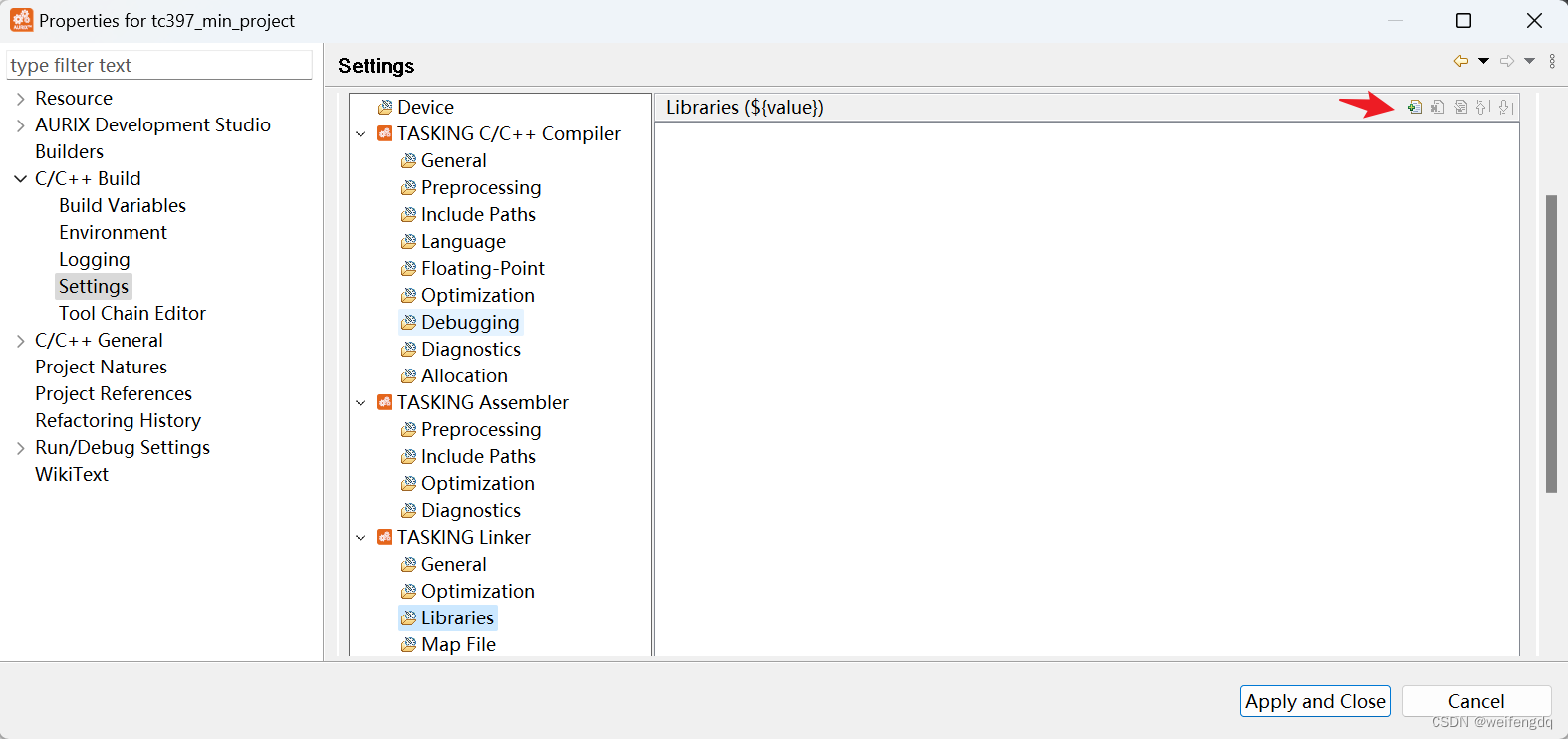Open the Back history dropdown arrow

click(x=1483, y=61)
